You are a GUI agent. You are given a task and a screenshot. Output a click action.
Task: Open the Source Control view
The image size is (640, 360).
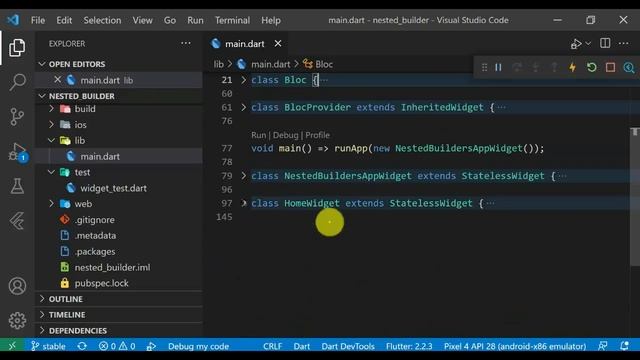pyautogui.click(x=17, y=117)
